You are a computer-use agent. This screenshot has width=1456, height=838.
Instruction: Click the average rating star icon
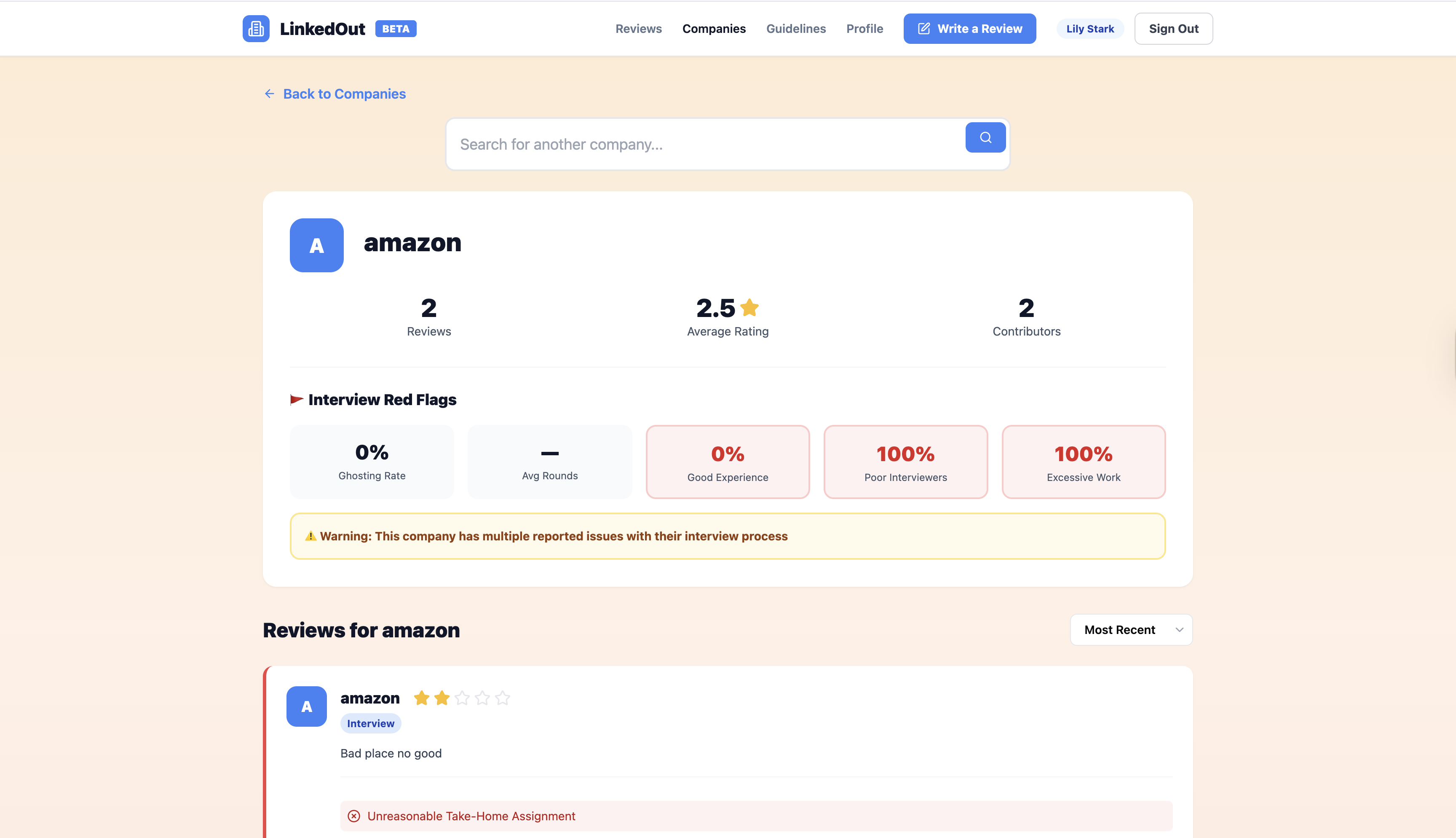[749, 308]
